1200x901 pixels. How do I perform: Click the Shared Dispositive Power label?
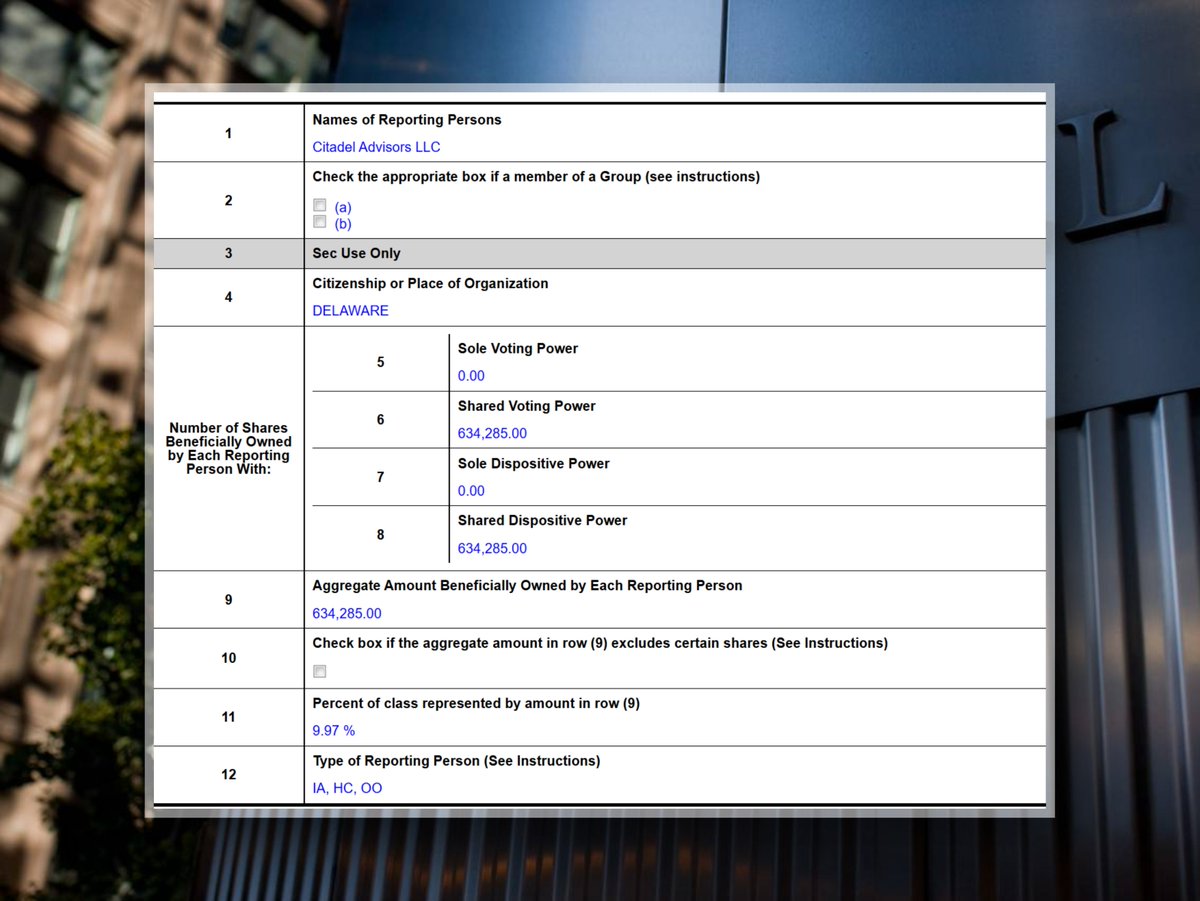543,521
